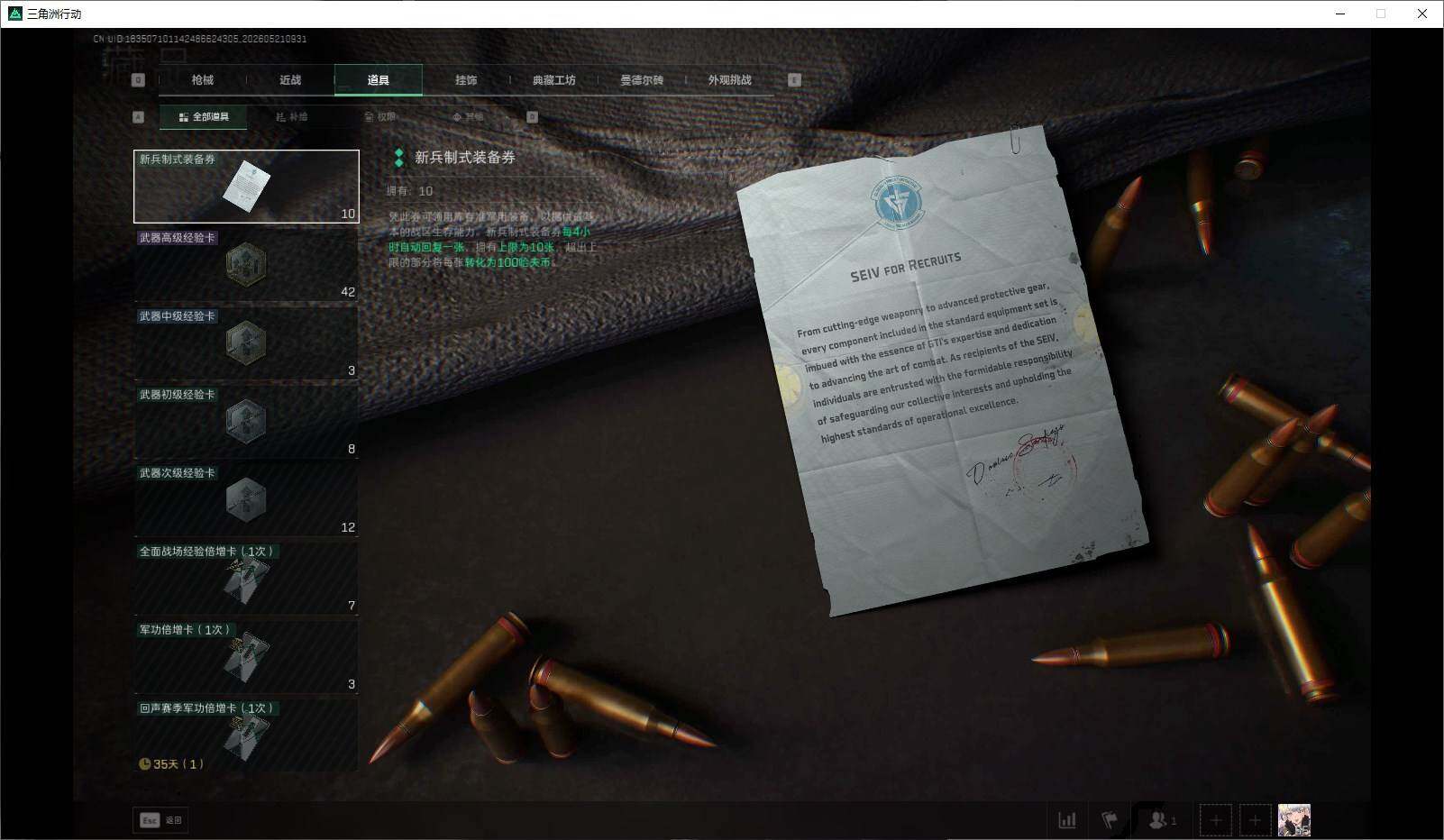Viewport: 1444px width, 840px height.
Task: Click the A previous-subtab key icon
Action: point(138,117)
